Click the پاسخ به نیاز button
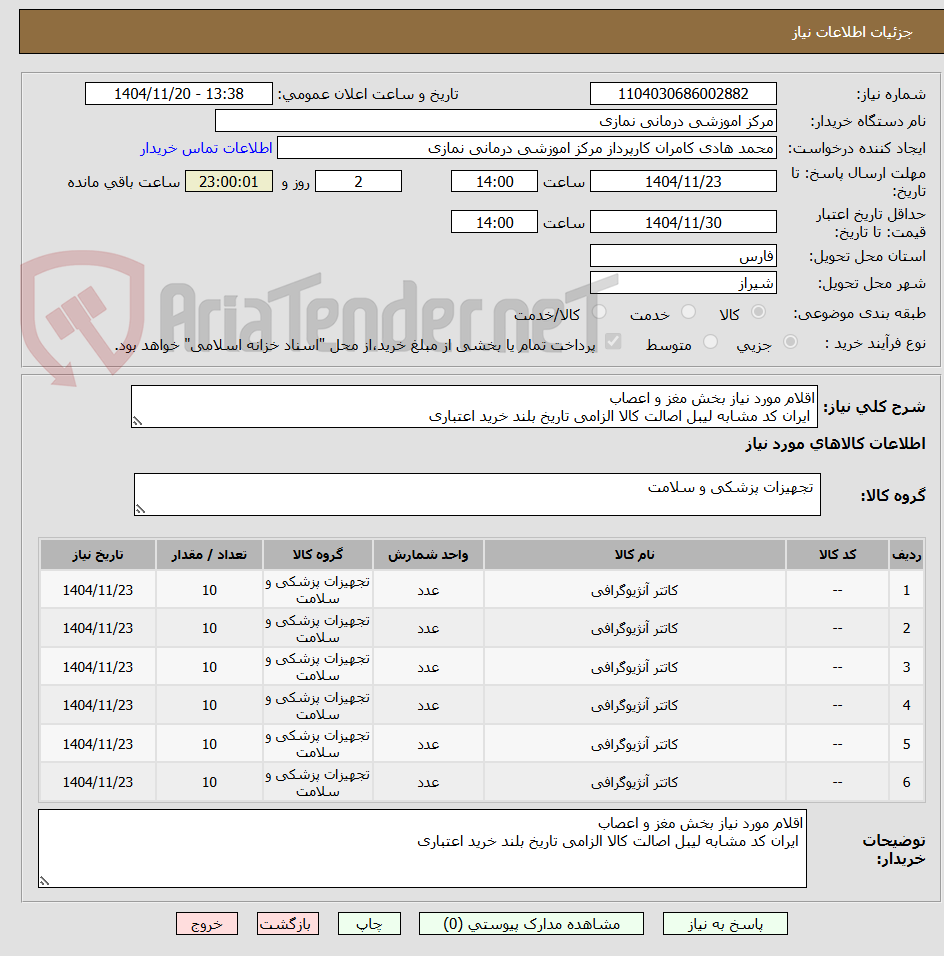 pos(725,924)
